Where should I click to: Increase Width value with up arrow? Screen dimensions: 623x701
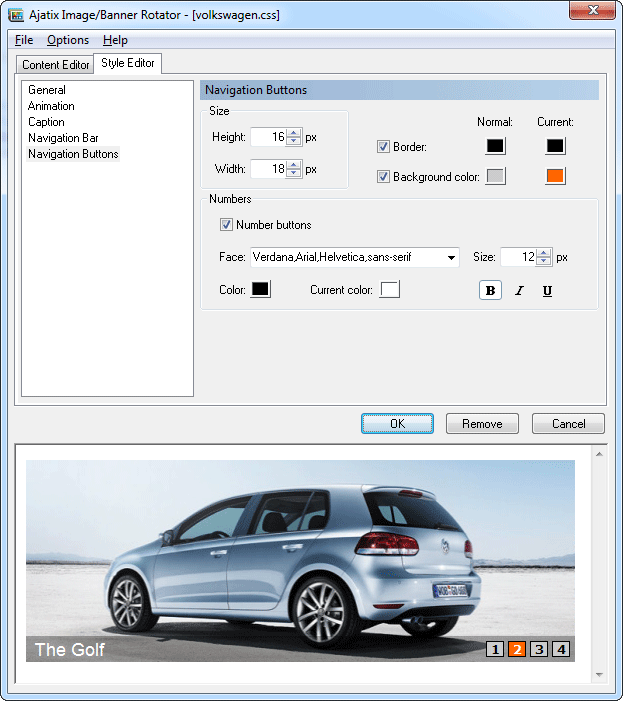pos(293,165)
